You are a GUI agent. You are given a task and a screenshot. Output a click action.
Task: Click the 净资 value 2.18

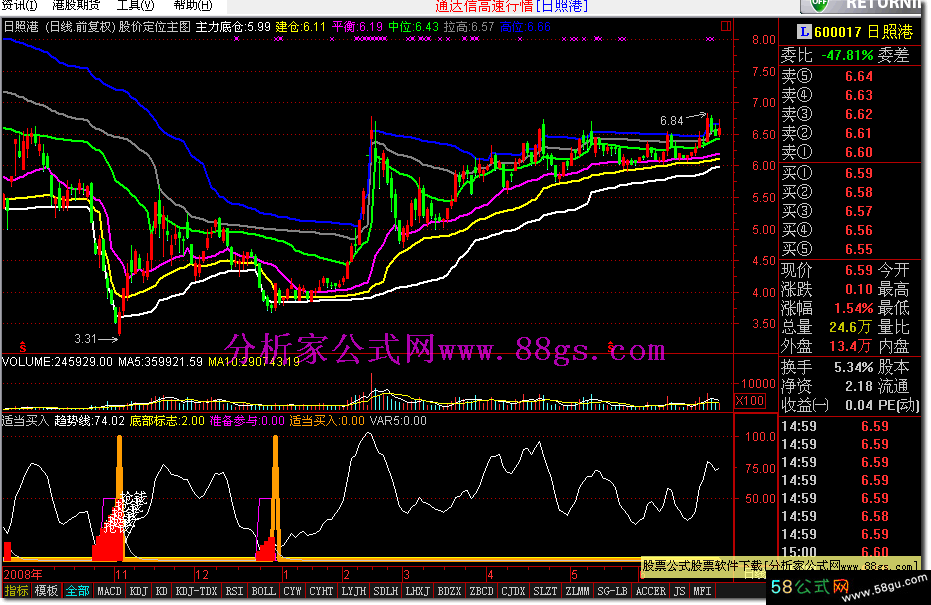point(859,387)
